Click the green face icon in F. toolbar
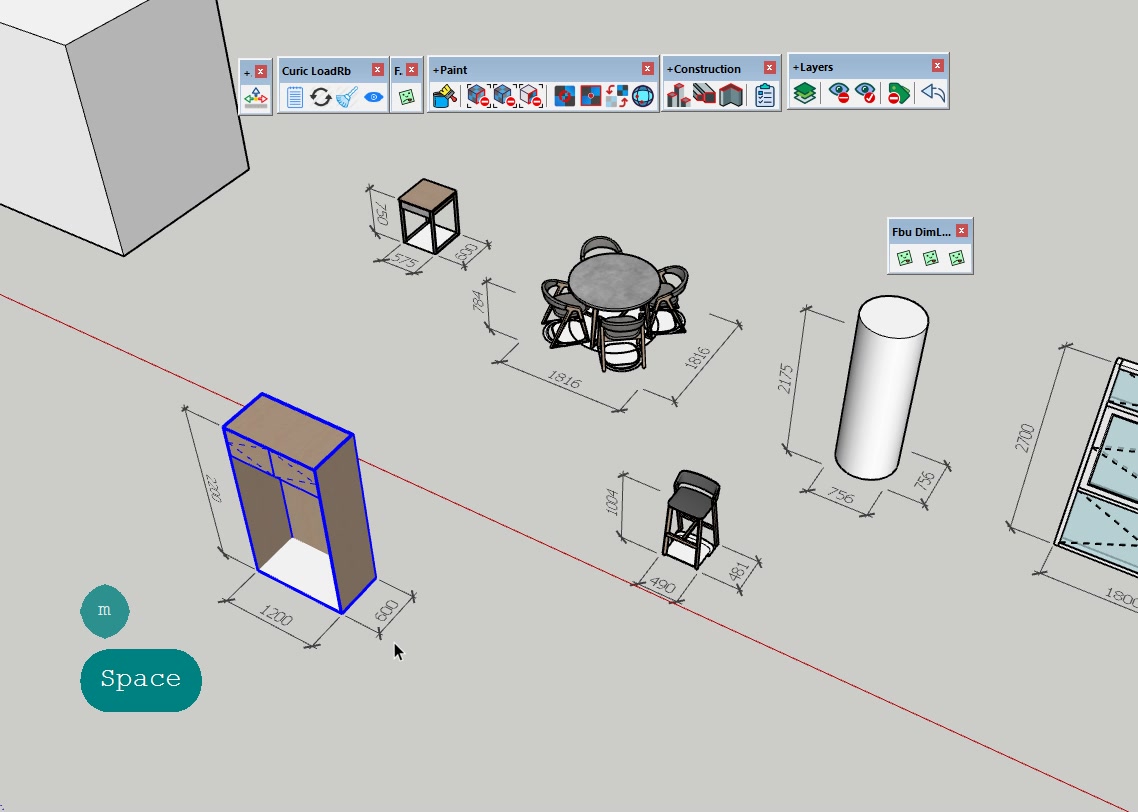Screen dimensions: 1138x812 406,97
